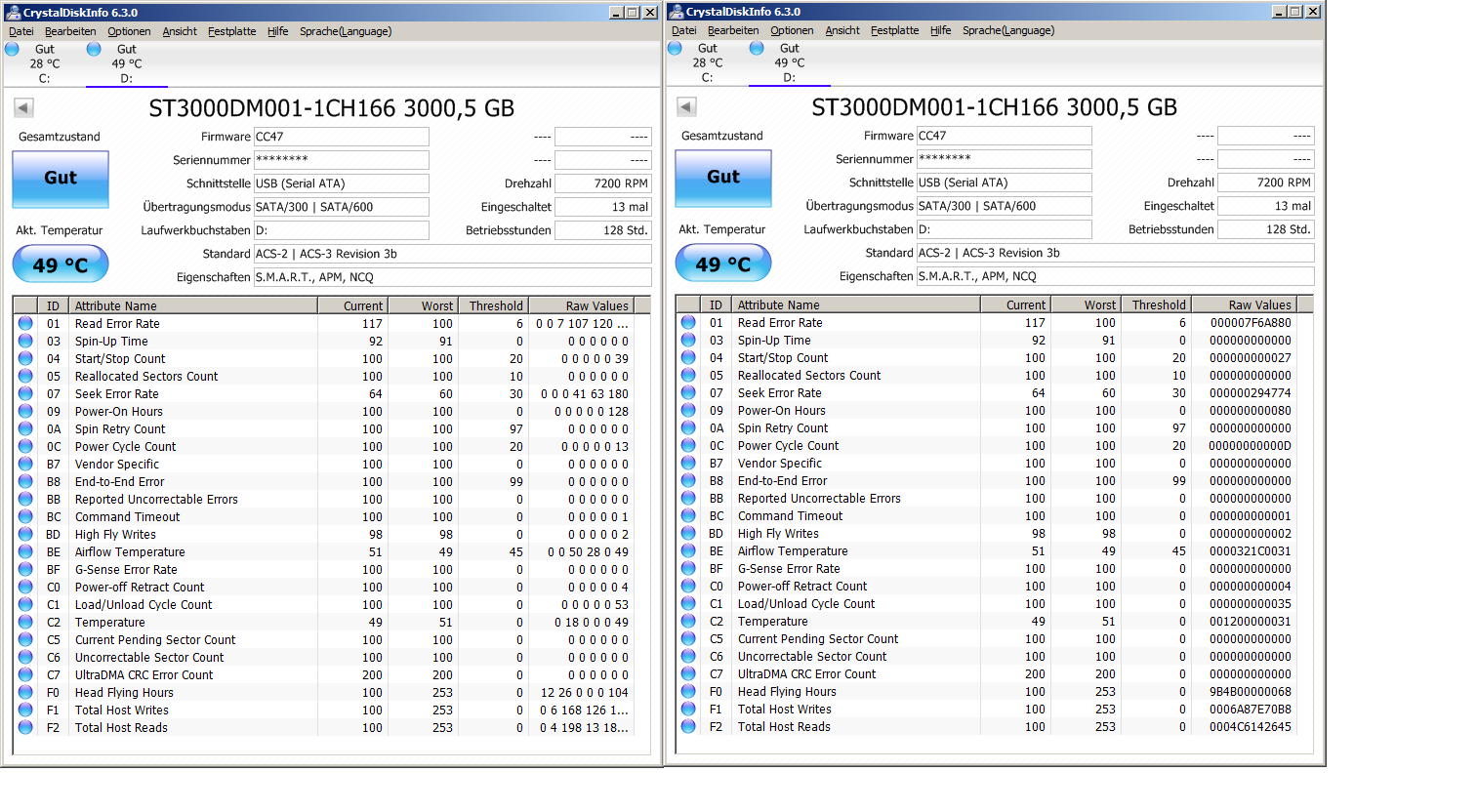Click 49 °C temperature button in right window
Image resolution: width=1478 pixels, height=812 pixels.
(723, 264)
